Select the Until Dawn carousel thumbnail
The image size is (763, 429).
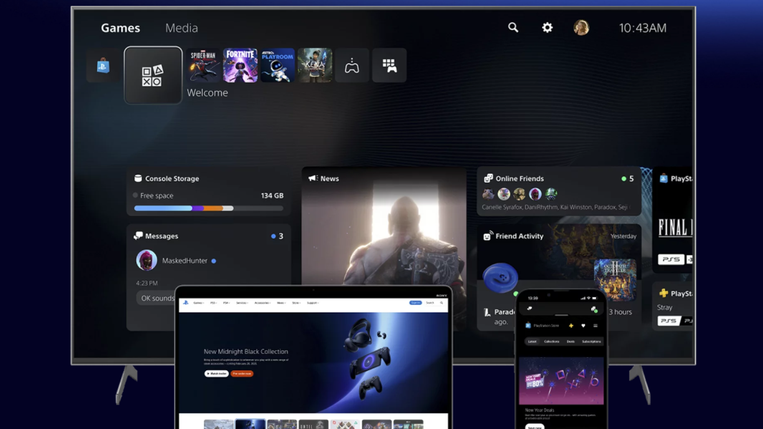pos(313,424)
